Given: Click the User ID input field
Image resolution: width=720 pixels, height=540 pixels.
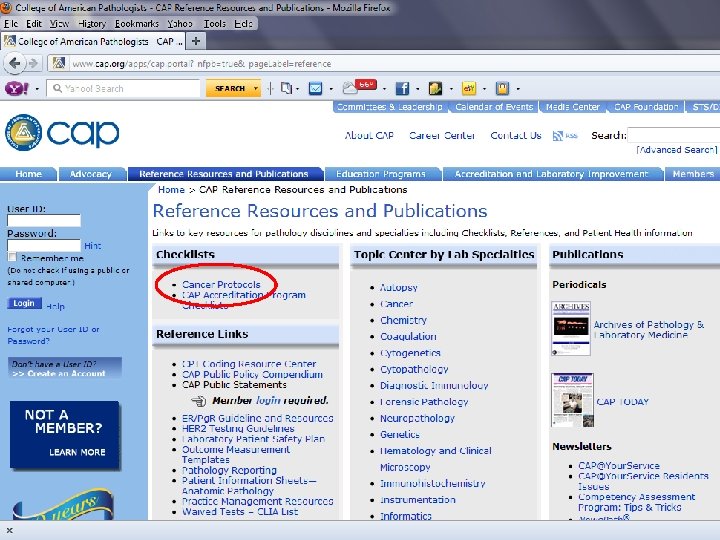Looking at the screenshot, I should pyautogui.click(x=44, y=220).
